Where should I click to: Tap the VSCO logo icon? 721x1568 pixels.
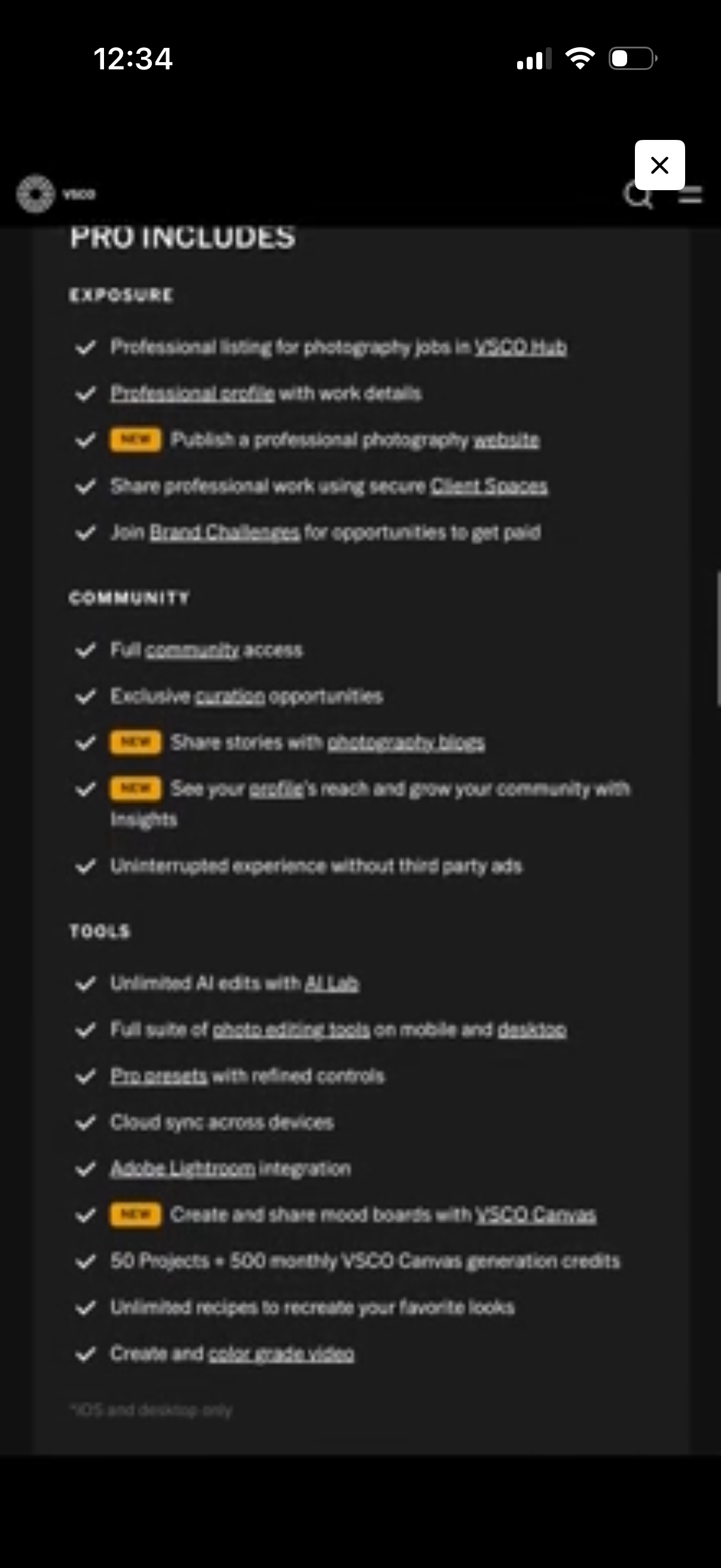pyautogui.click(x=35, y=194)
